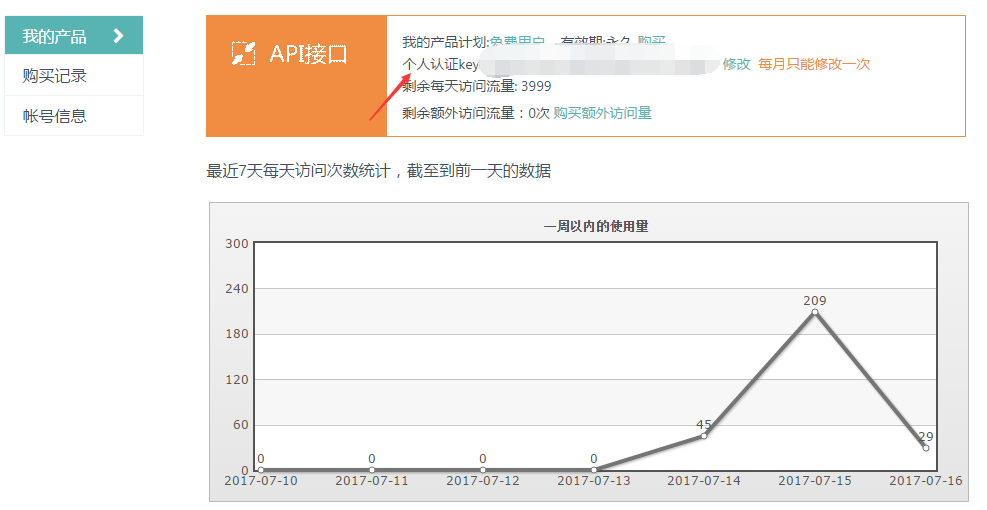Open the 帐号信息 menu item
The height and width of the screenshot is (510, 987).
(x=74, y=116)
